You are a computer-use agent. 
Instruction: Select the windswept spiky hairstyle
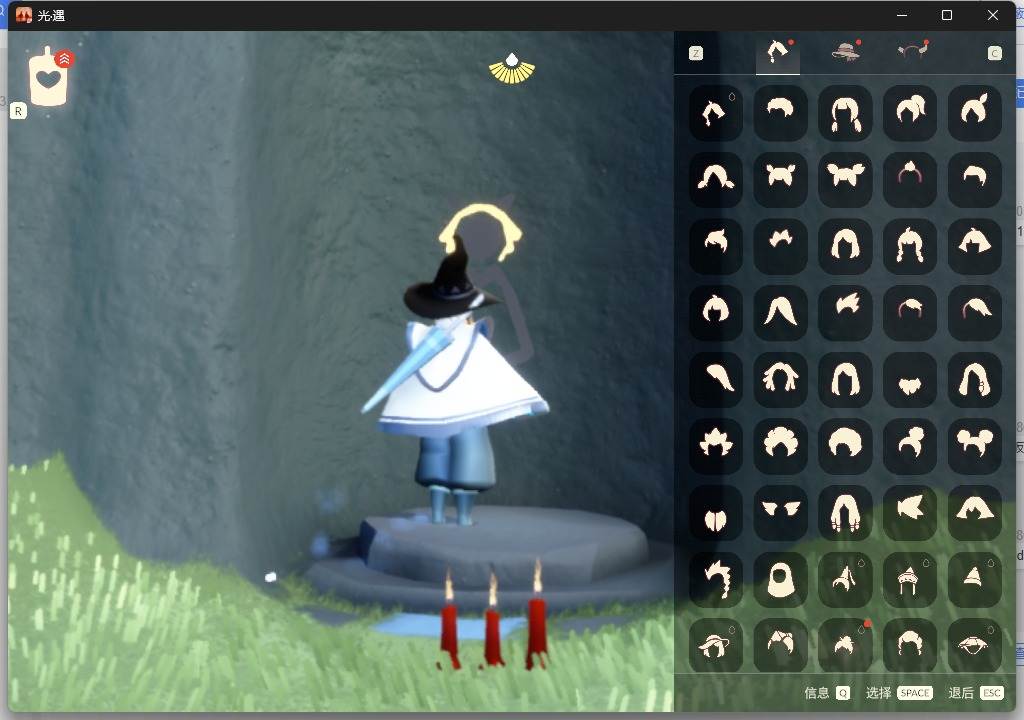(x=845, y=313)
